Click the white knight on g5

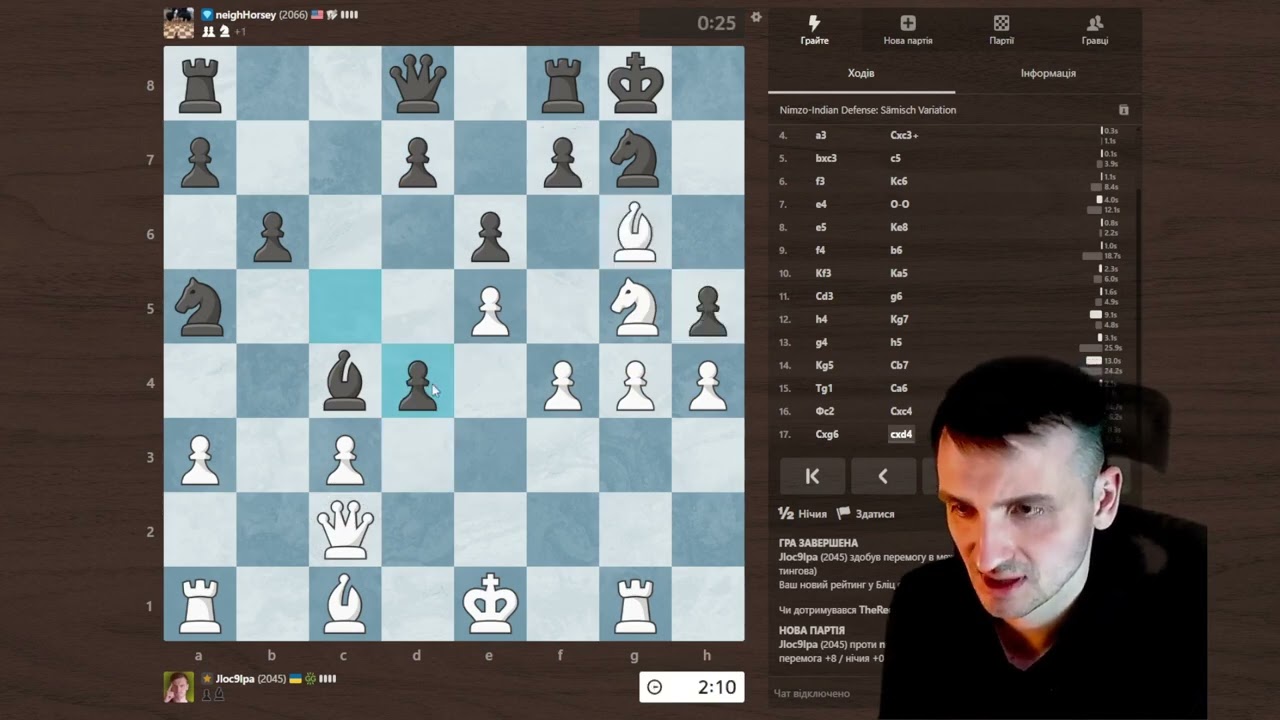coord(635,308)
